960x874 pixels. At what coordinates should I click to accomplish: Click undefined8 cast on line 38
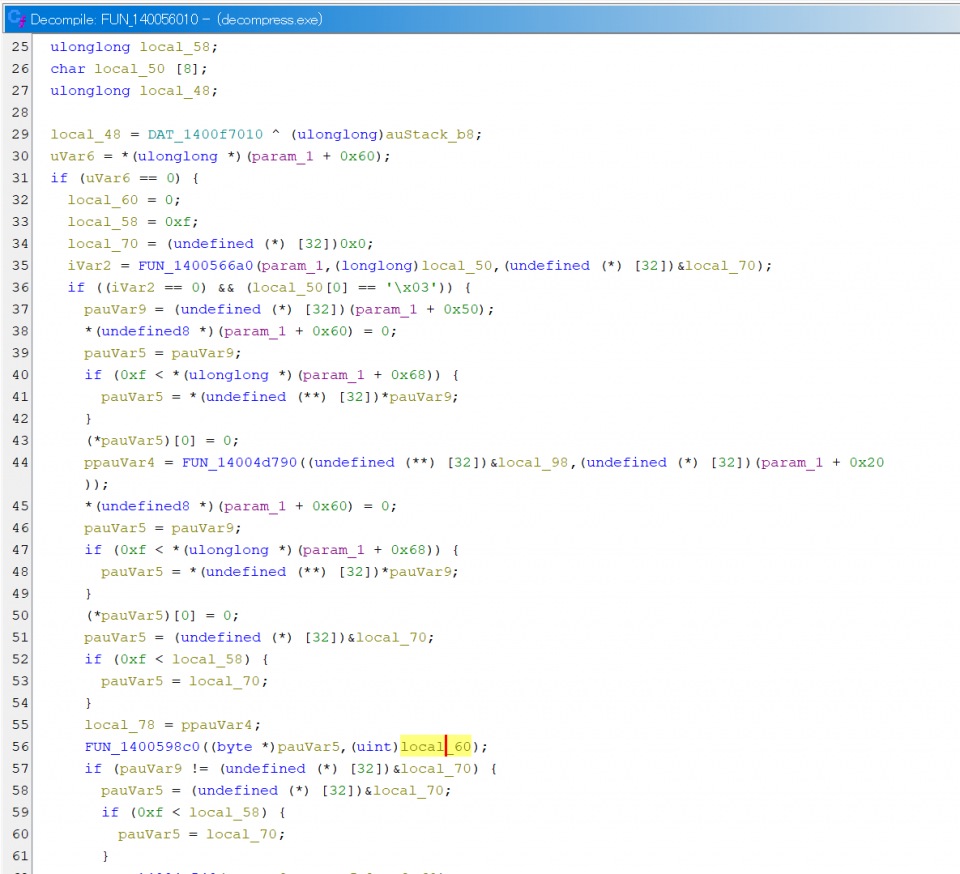(x=145, y=332)
